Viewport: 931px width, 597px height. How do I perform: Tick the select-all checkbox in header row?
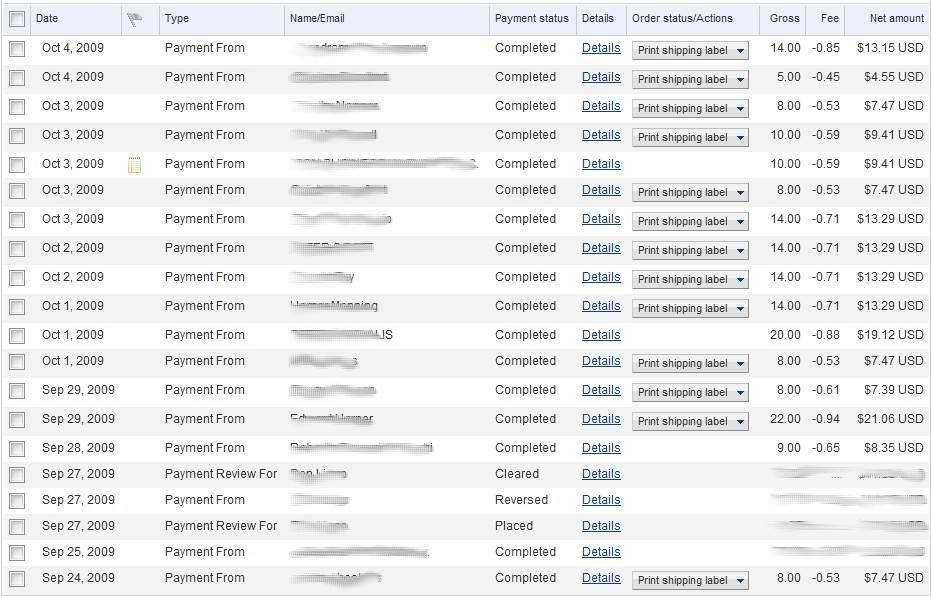(17, 19)
